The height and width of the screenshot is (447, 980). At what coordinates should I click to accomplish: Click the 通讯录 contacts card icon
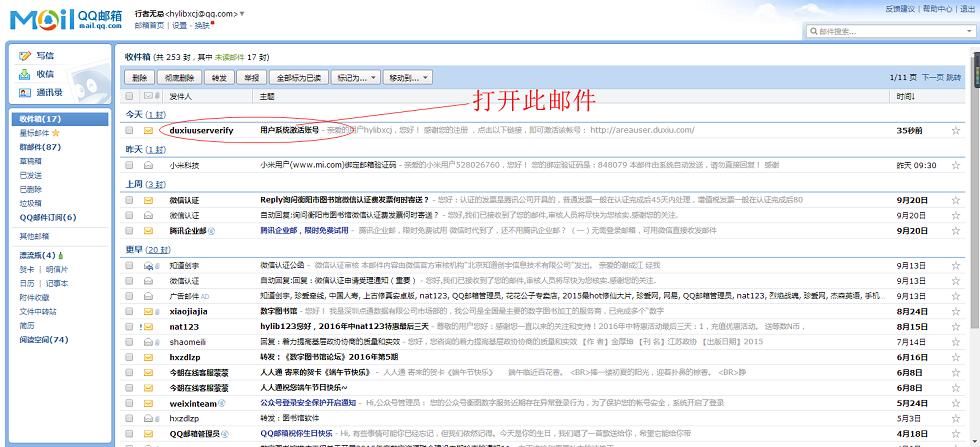coord(24,93)
